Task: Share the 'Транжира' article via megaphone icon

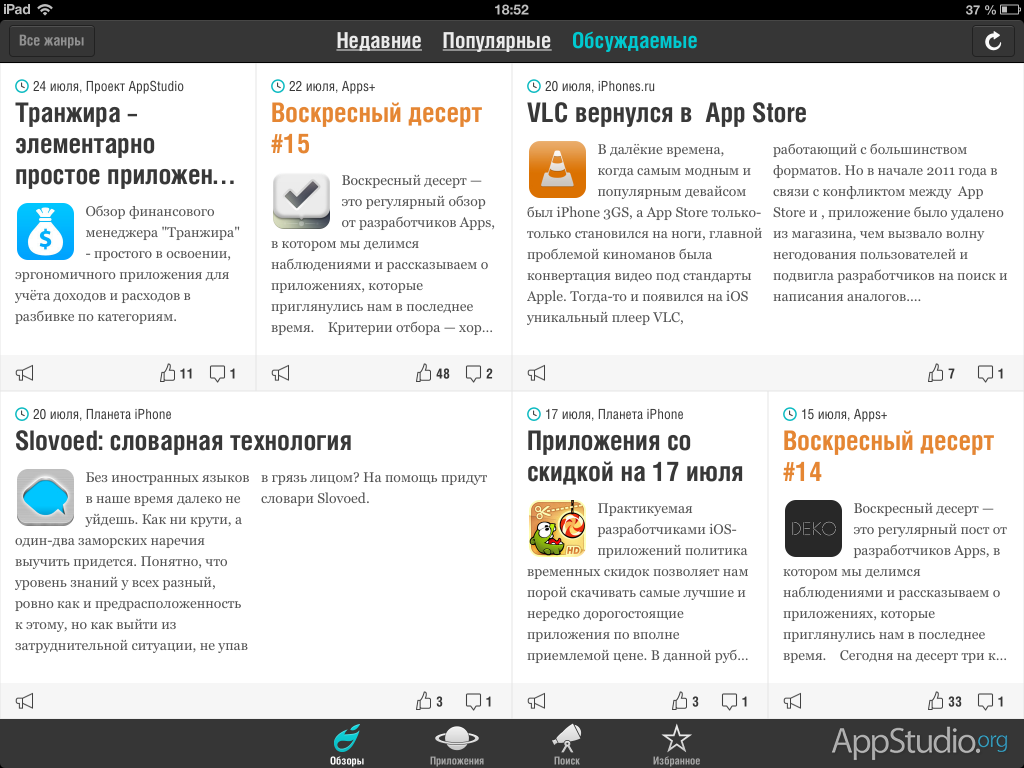Action: pyautogui.click(x=25, y=374)
